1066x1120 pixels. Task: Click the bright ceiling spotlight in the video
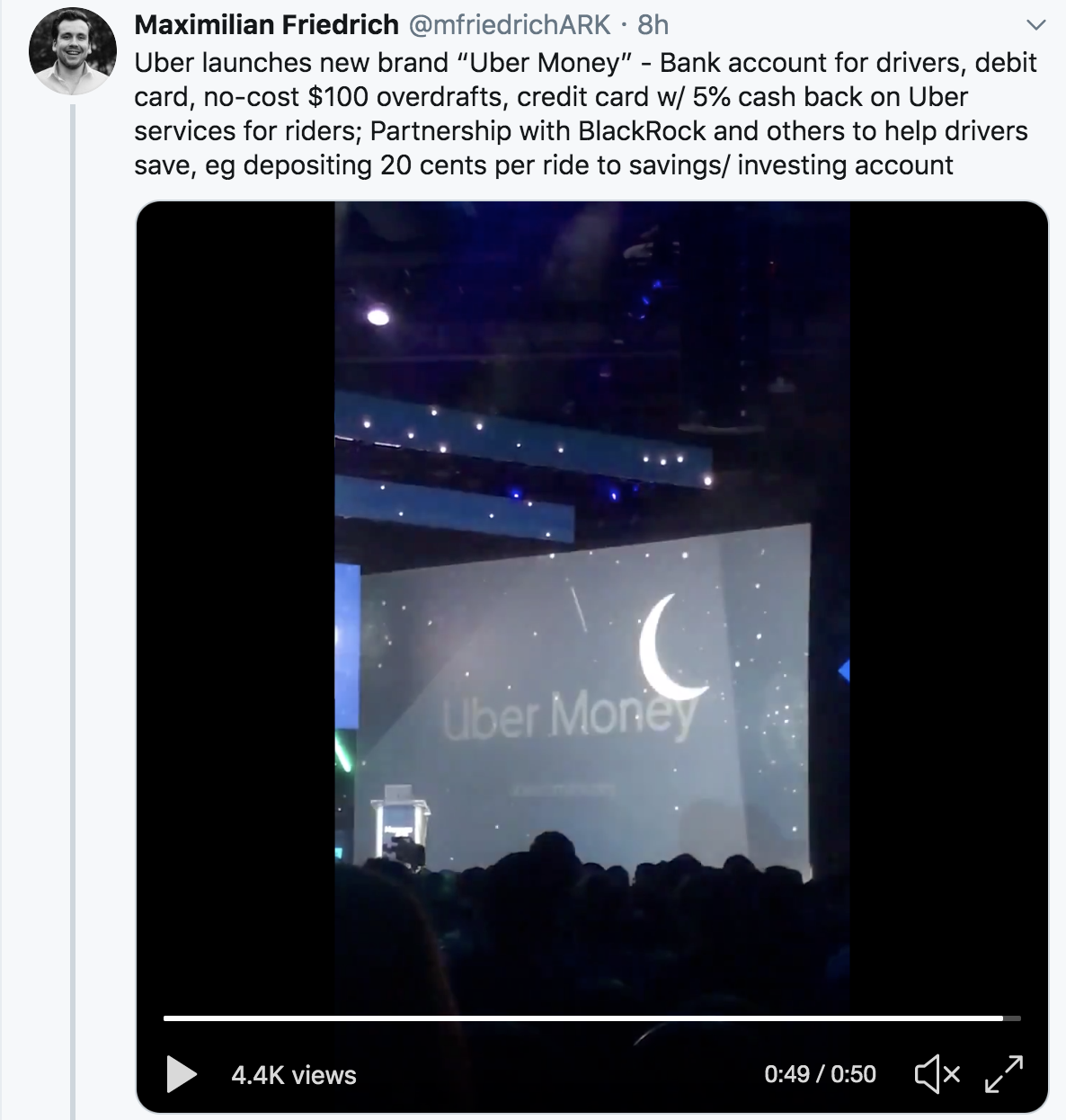[x=378, y=316]
